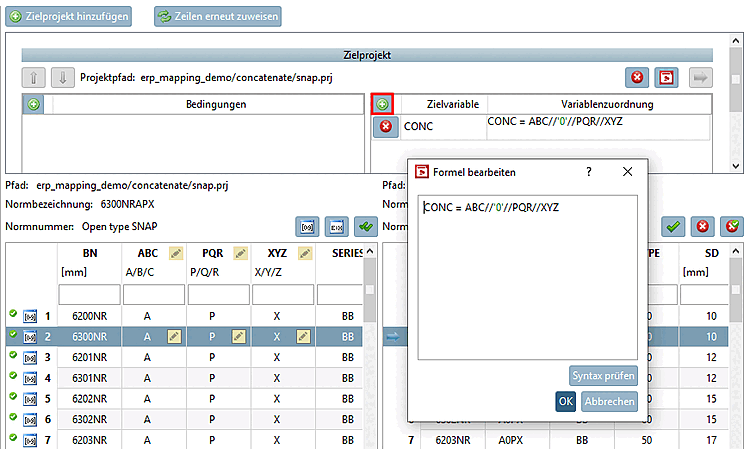Click Zeilen erneut zuweisen button
The height and width of the screenshot is (449, 750).
click(x=218, y=16)
